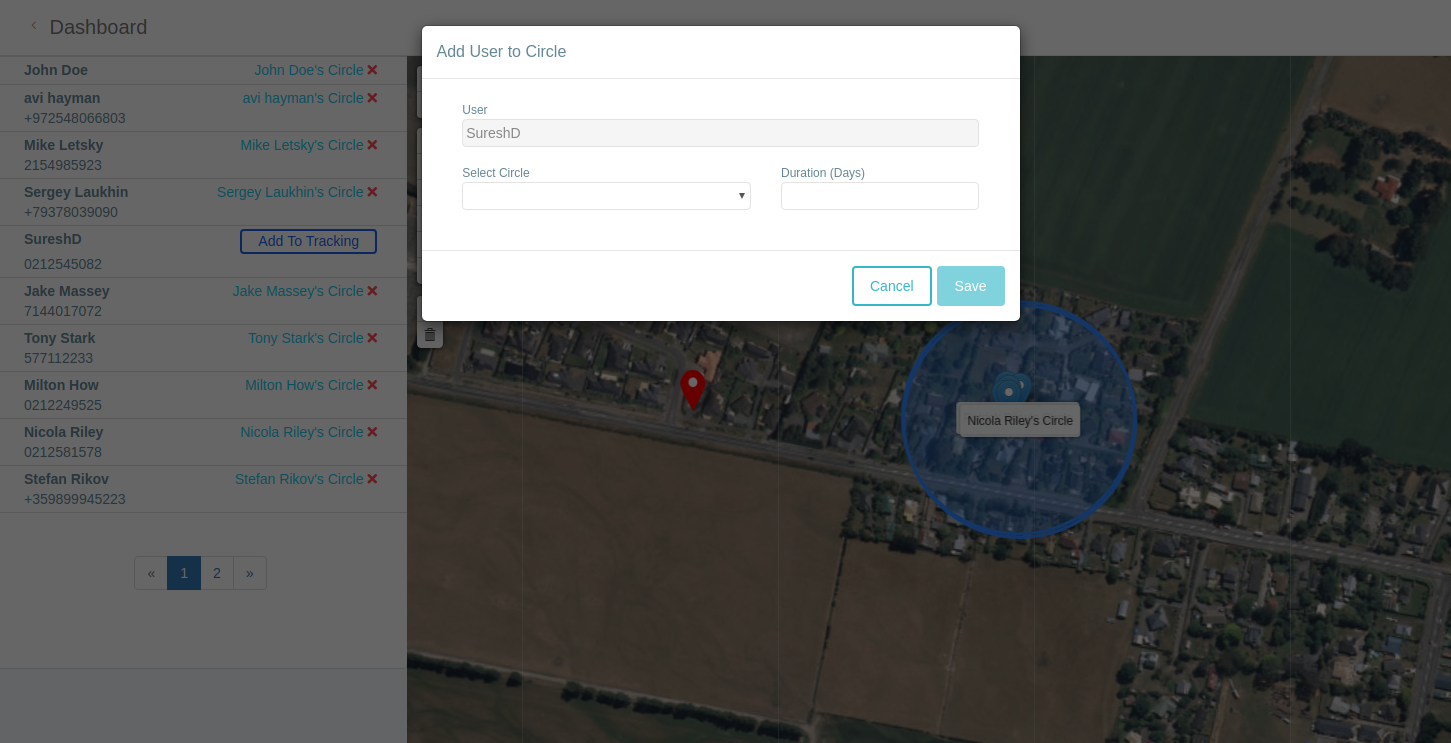This screenshot has width=1451, height=743.
Task: Click phone number 0212545082
Action: [63, 264]
